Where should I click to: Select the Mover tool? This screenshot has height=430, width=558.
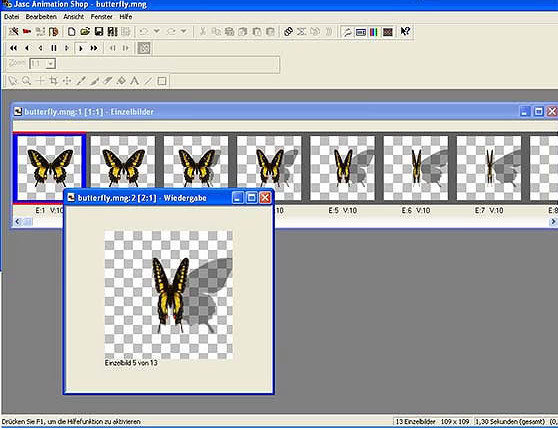point(67,81)
